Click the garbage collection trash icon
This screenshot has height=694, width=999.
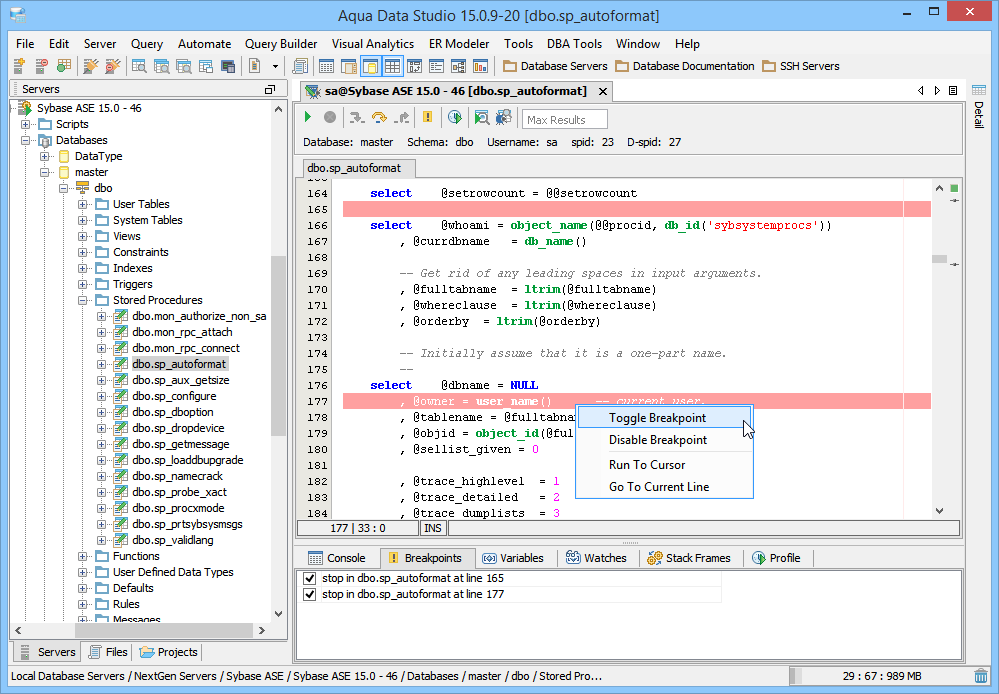[980, 677]
